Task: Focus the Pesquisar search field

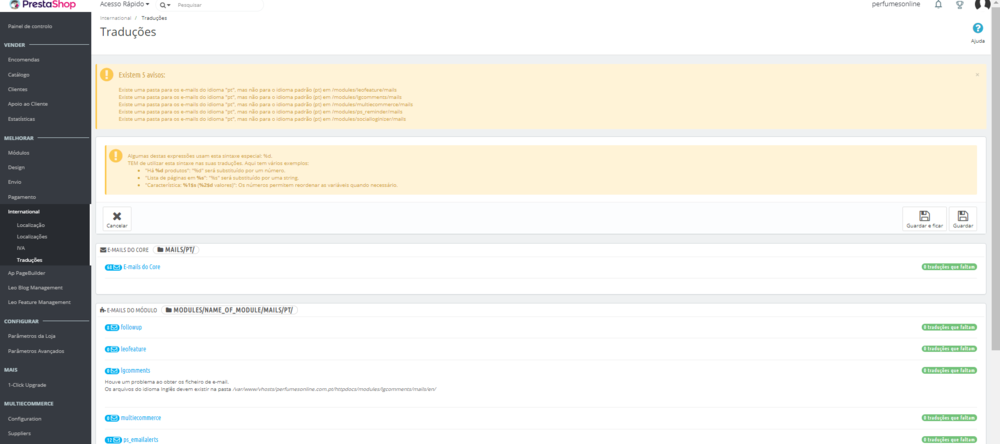Action: [x=217, y=4]
